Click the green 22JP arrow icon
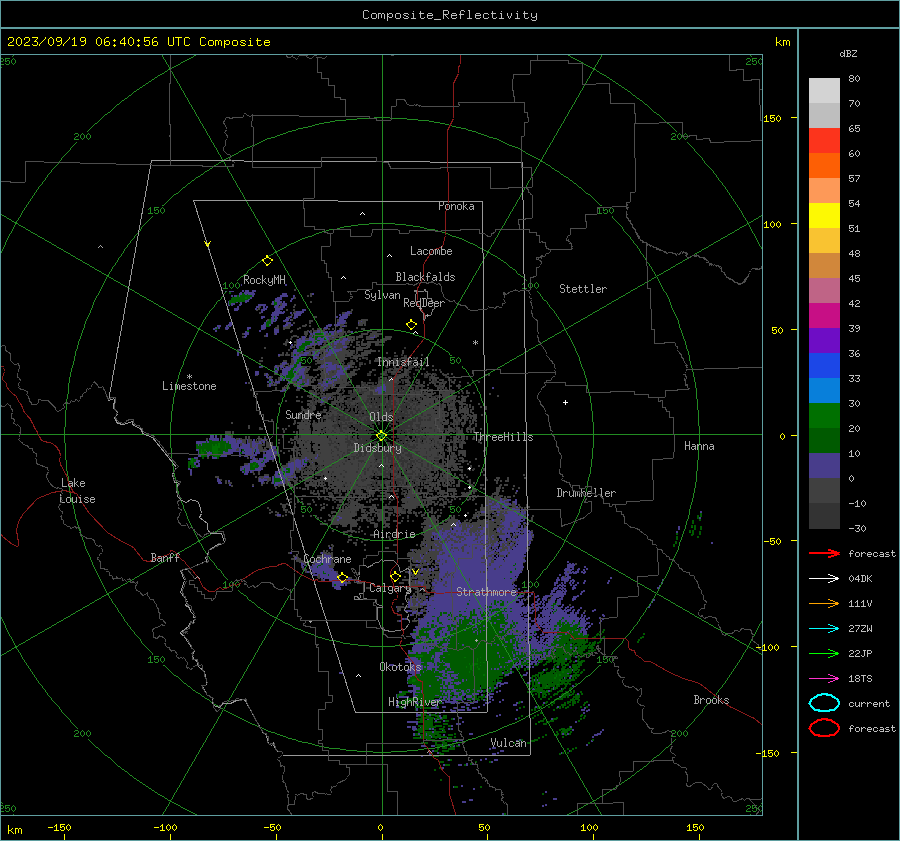The image size is (900, 841). pyautogui.click(x=824, y=653)
